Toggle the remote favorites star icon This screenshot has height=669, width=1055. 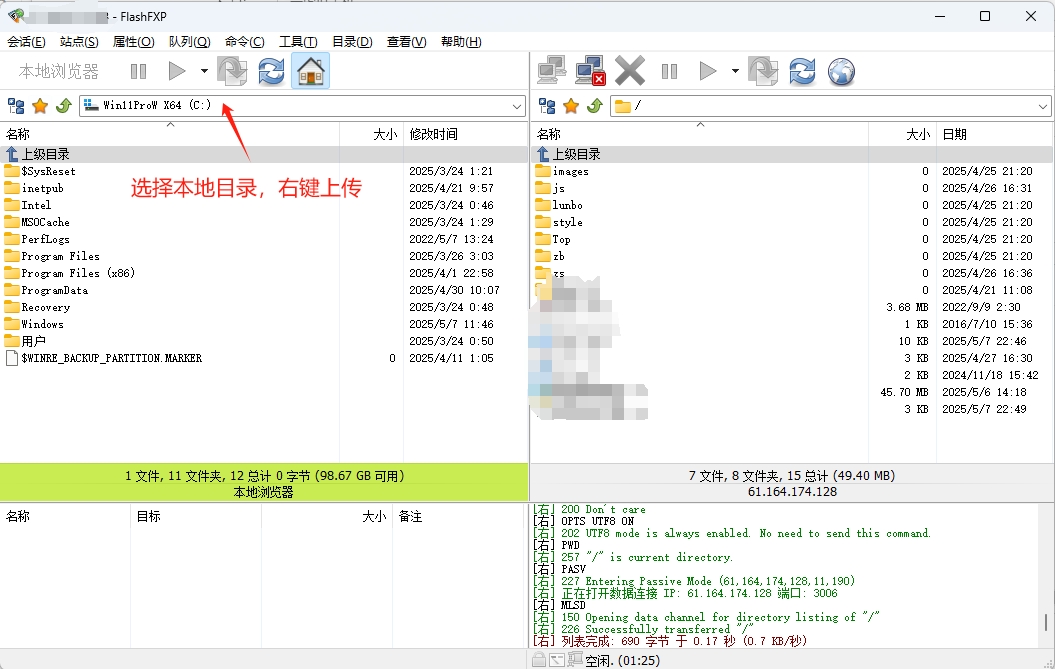point(570,105)
